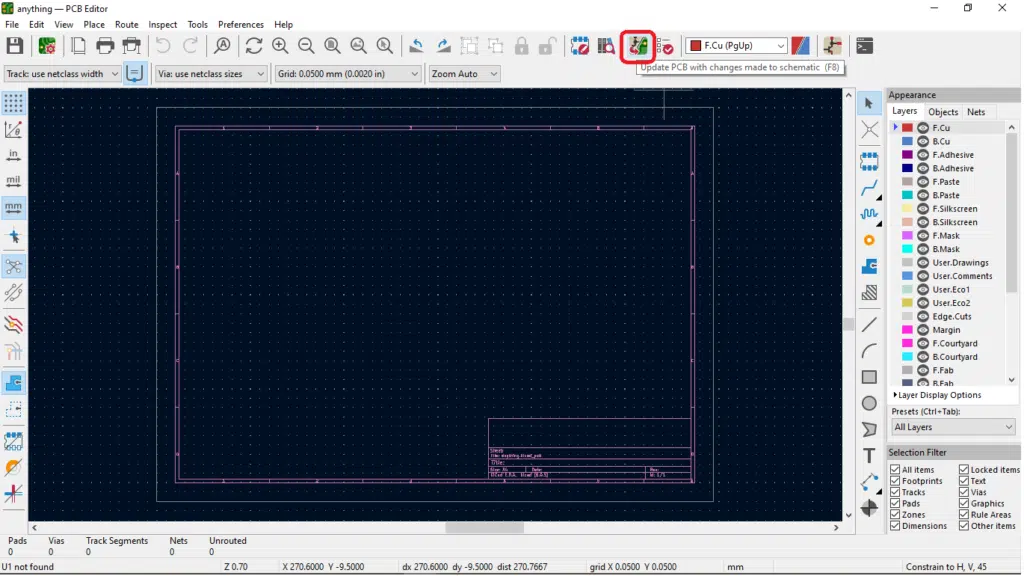Open Grid size dropdown
The height and width of the screenshot is (576, 1024).
coord(347,74)
